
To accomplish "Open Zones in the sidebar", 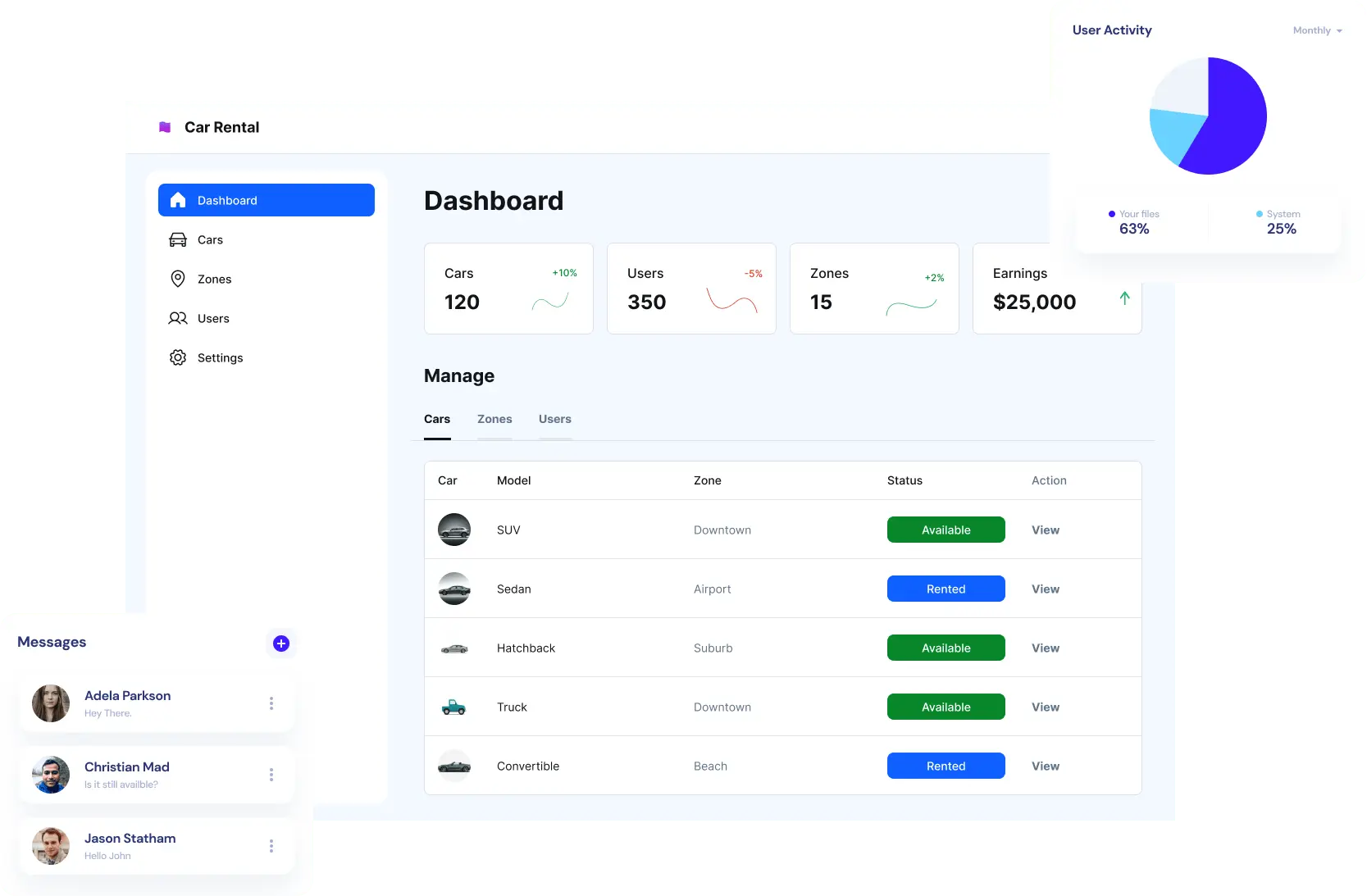I will [x=267, y=279].
